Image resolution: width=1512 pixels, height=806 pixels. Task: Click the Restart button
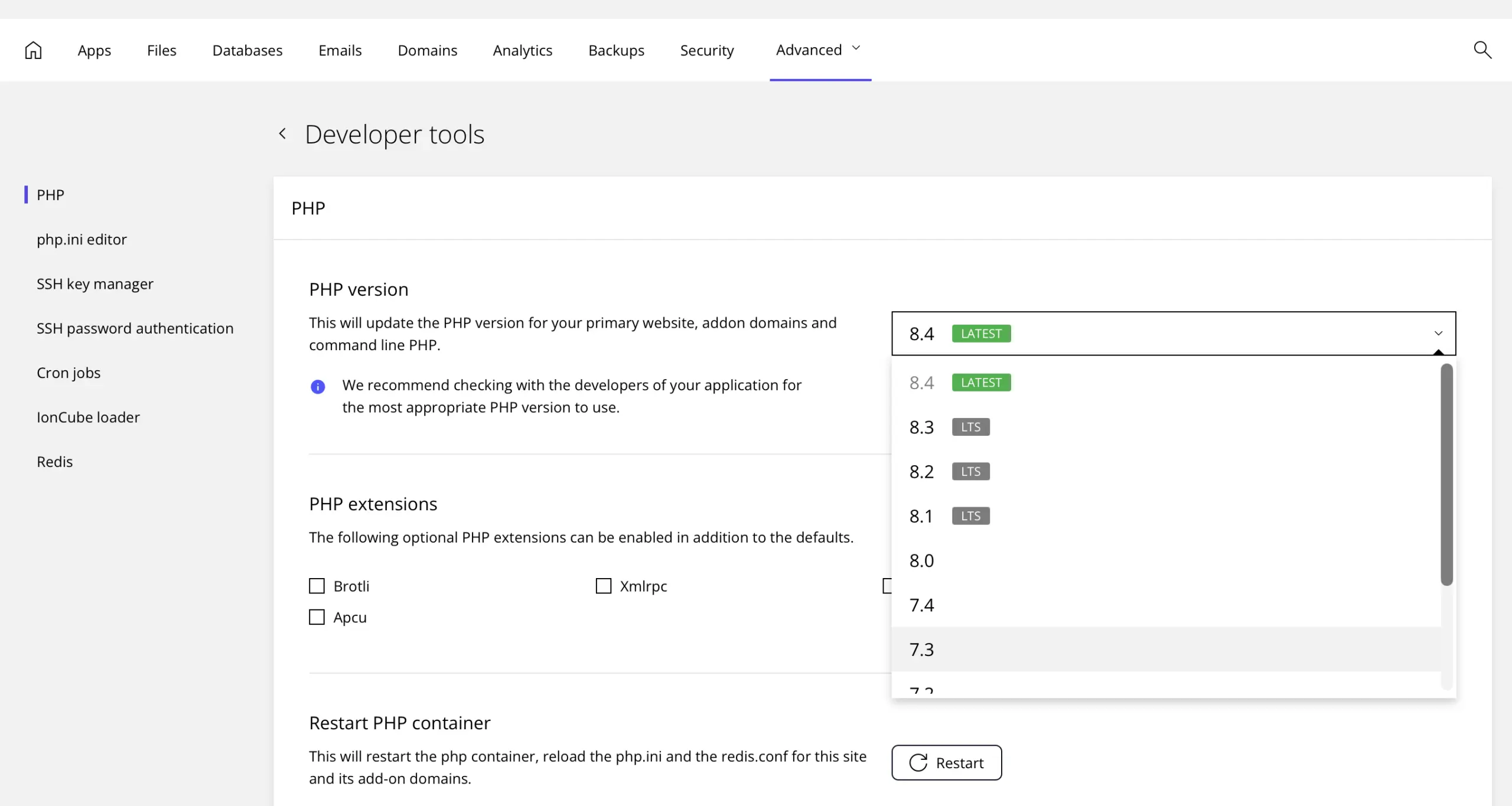(946, 763)
